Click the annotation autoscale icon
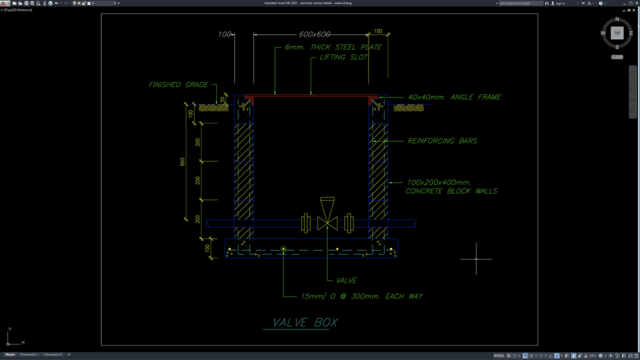 (580, 356)
